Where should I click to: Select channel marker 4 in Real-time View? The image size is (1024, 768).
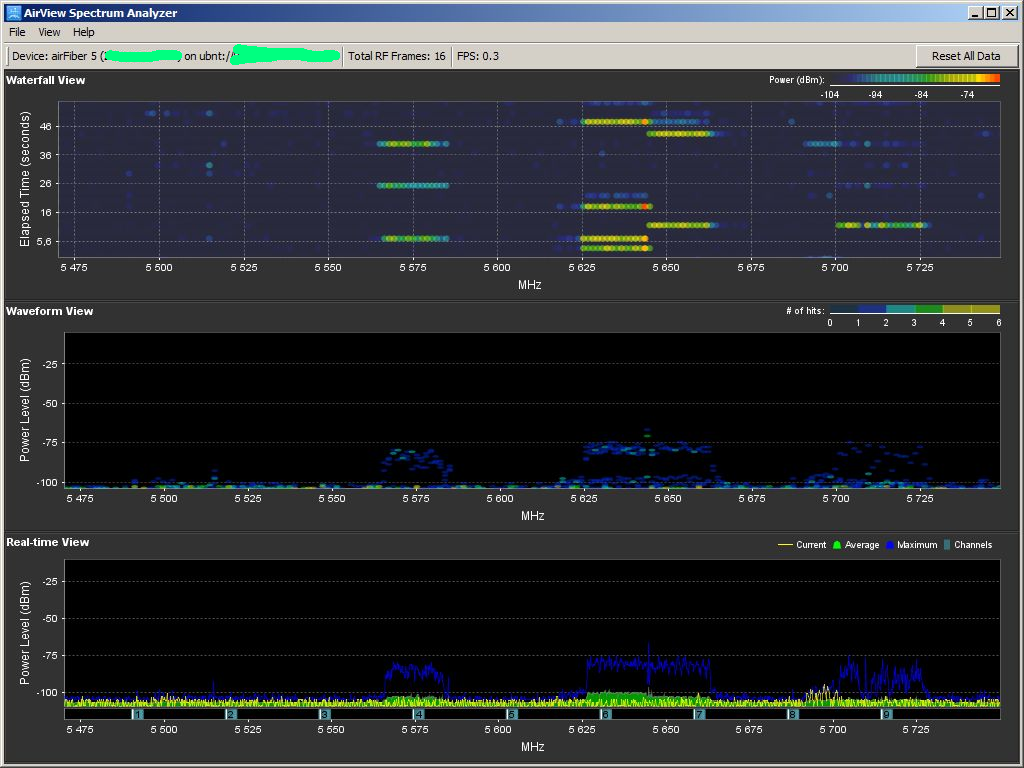click(x=419, y=714)
